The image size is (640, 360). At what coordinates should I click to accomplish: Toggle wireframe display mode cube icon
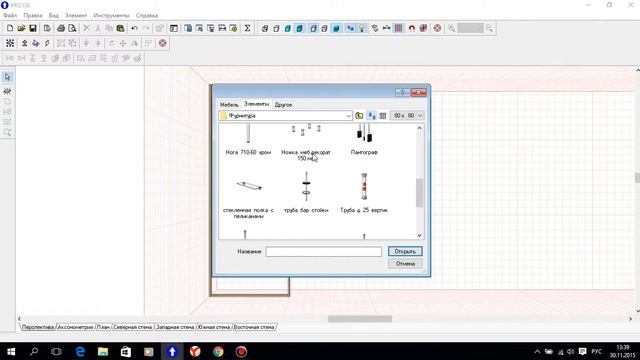[x=265, y=28]
